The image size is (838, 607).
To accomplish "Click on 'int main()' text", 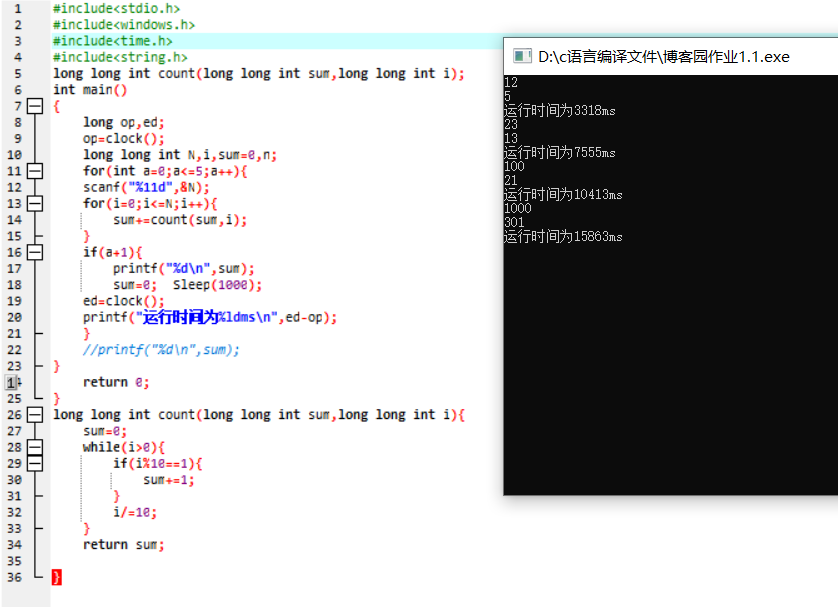I will point(90,90).
